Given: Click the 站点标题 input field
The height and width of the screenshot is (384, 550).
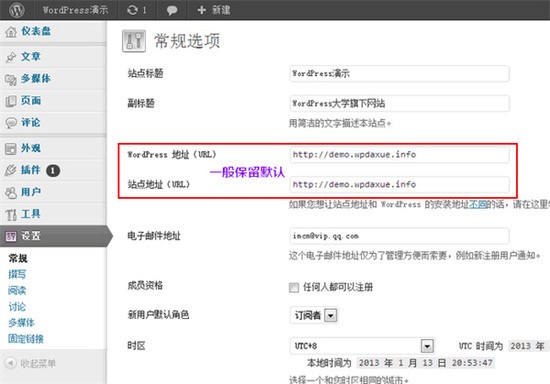Looking at the screenshot, I should point(399,74).
